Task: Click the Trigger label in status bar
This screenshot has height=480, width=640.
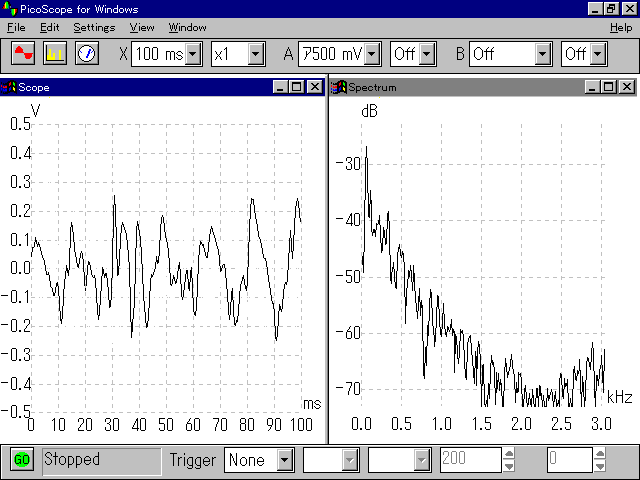Action: pyautogui.click(x=193, y=460)
